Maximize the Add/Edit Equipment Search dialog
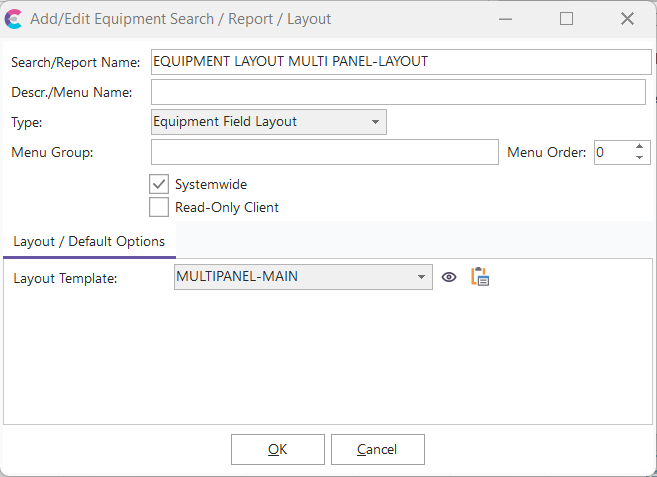The height and width of the screenshot is (477, 657). click(566, 18)
